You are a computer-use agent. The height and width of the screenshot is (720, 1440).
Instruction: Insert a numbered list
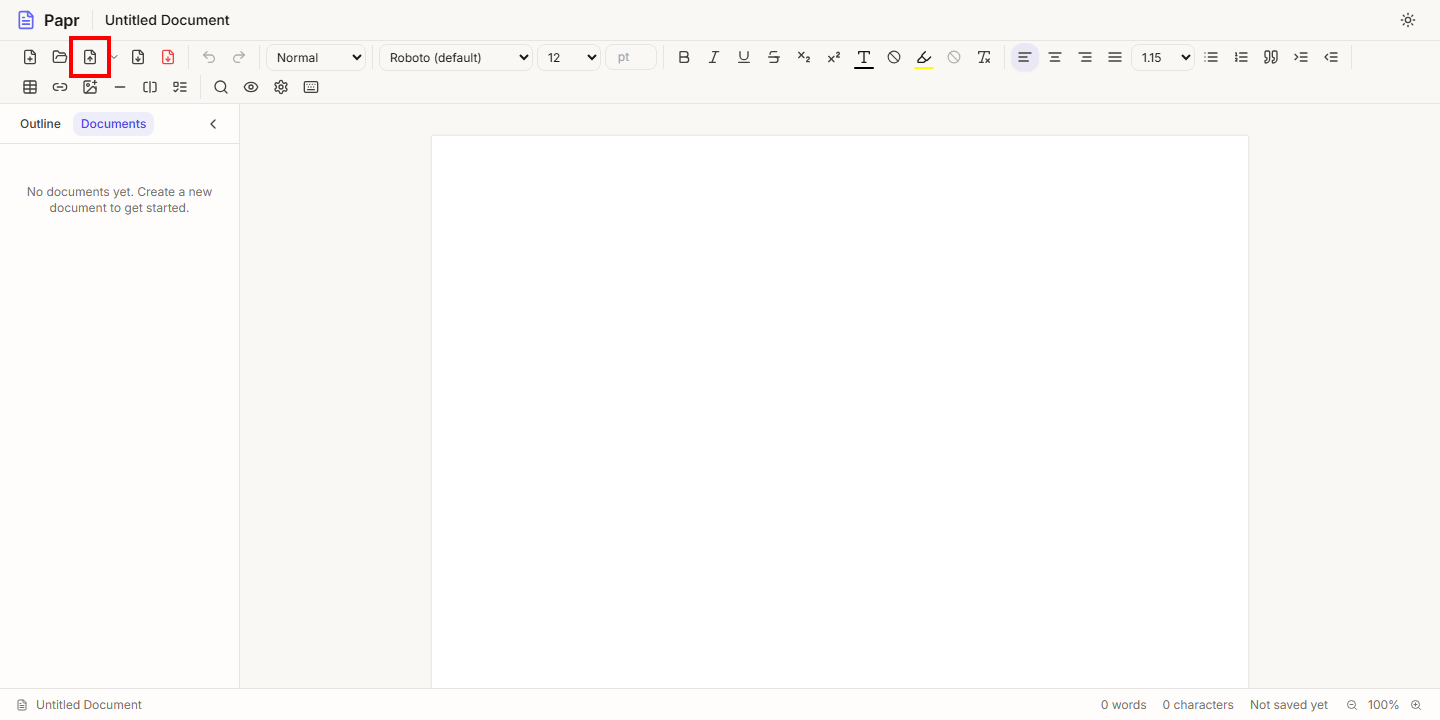(1241, 58)
